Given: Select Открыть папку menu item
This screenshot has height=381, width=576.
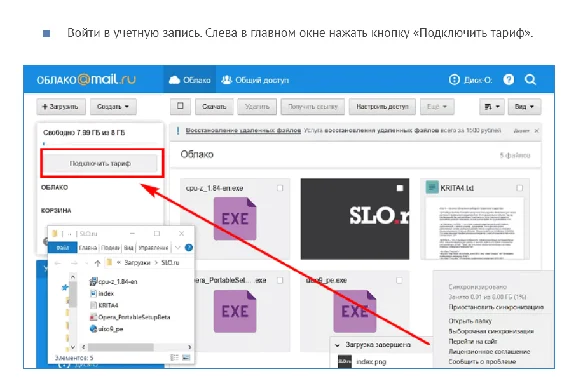Looking at the screenshot, I should click(x=470, y=321).
